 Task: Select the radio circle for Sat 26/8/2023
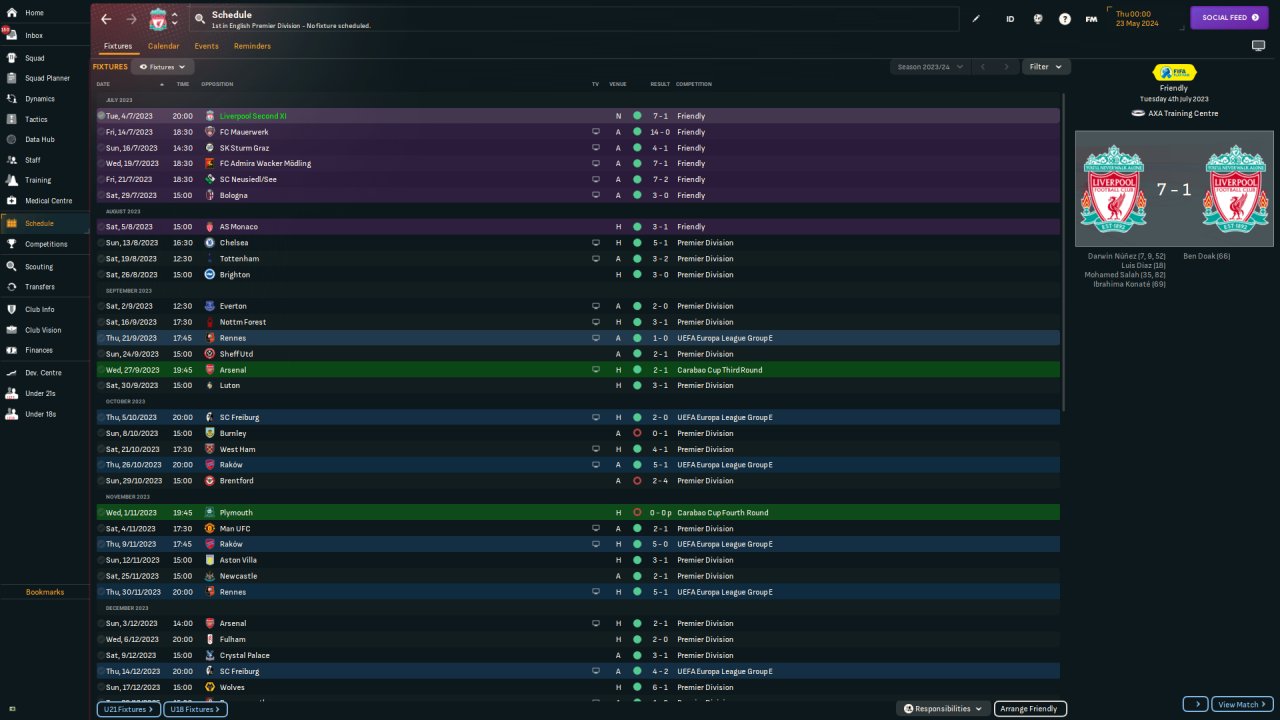(x=101, y=274)
